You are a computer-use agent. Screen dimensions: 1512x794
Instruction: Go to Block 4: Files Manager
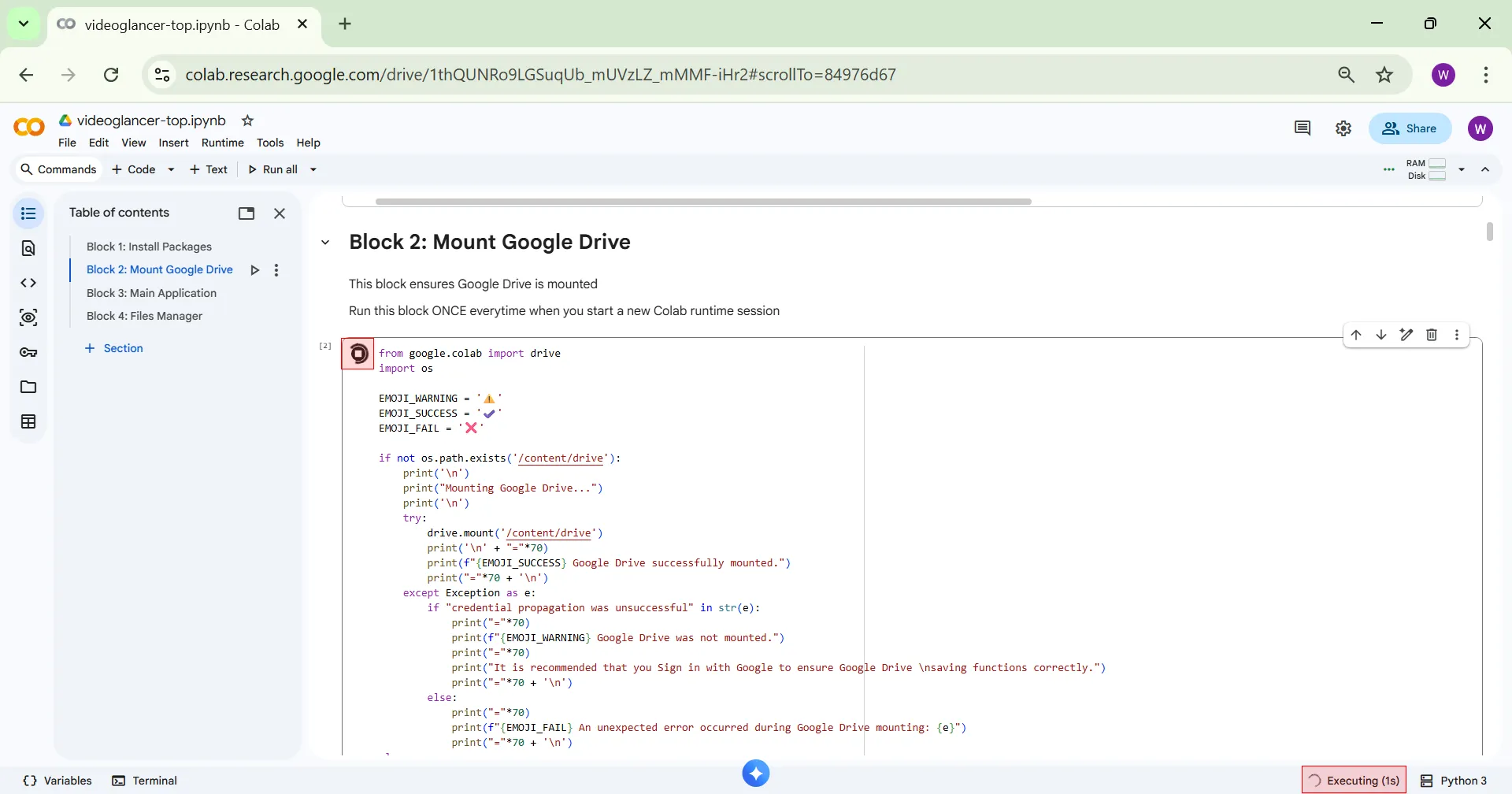(144, 316)
